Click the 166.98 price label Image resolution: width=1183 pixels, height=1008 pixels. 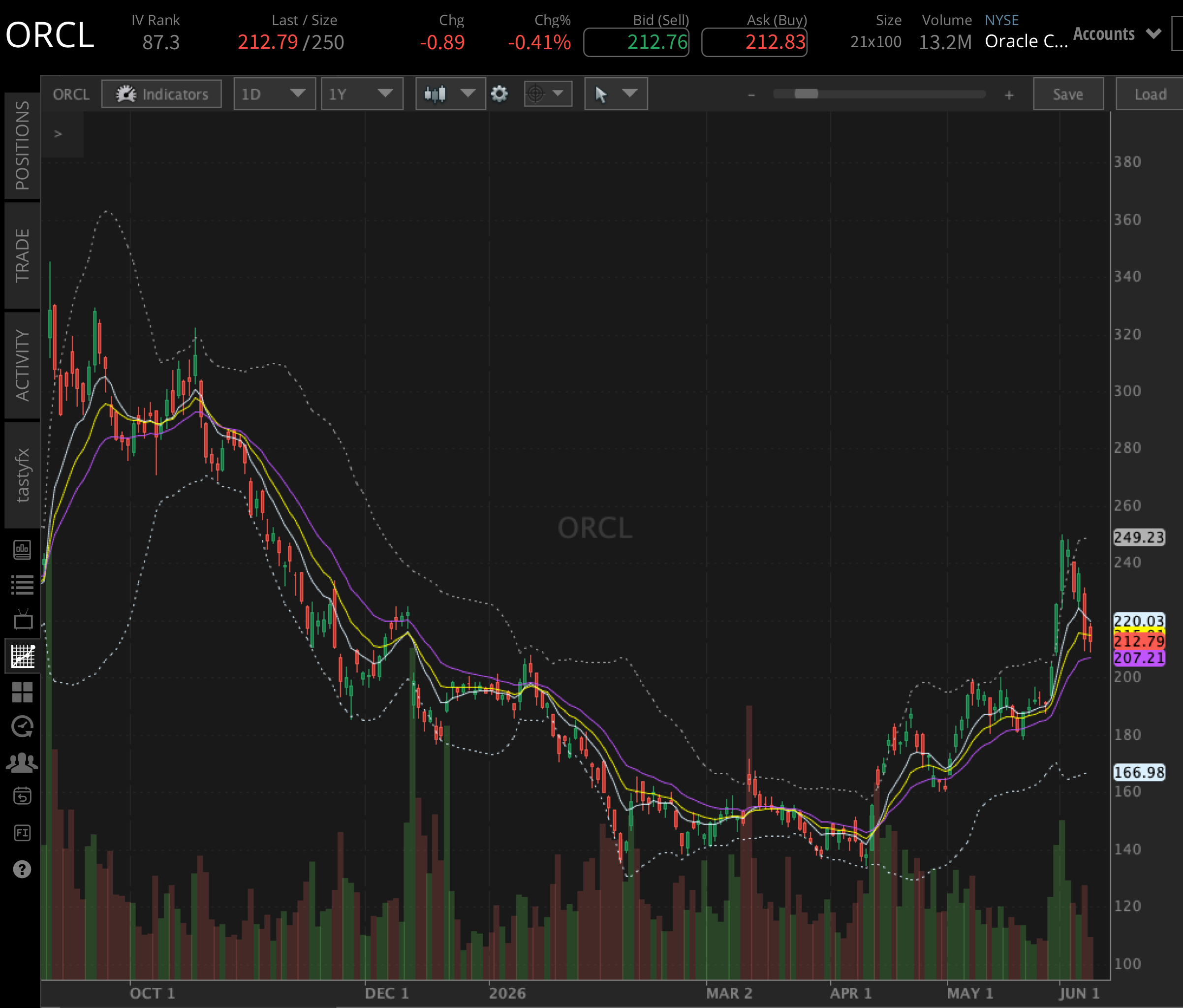point(1139,773)
